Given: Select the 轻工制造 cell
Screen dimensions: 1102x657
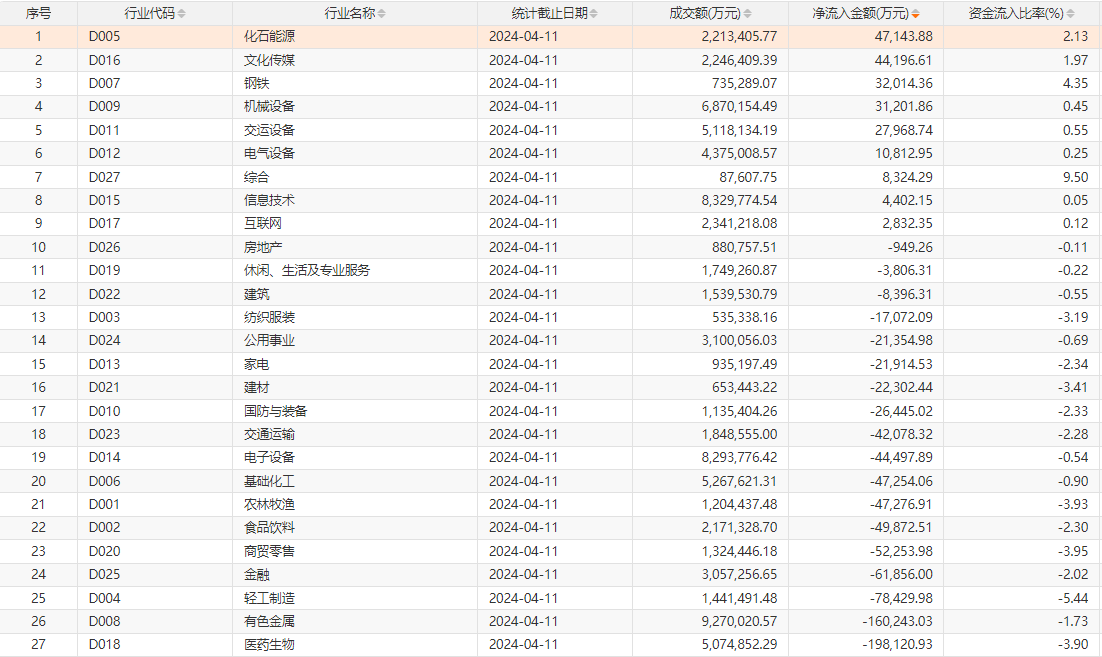Looking at the screenshot, I should pos(269,599).
